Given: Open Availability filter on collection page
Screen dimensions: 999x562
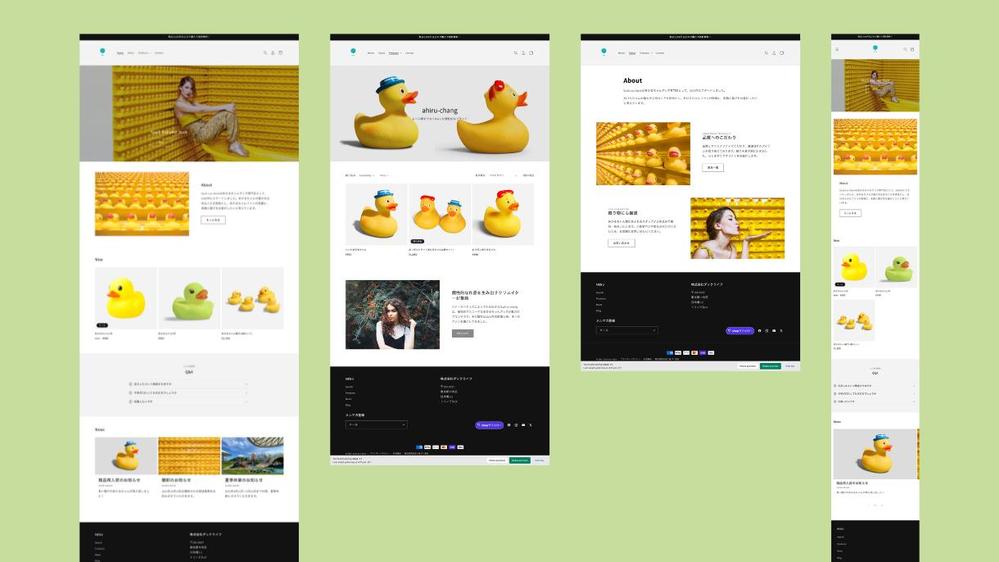Looking at the screenshot, I should pyautogui.click(x=366, y=175).
